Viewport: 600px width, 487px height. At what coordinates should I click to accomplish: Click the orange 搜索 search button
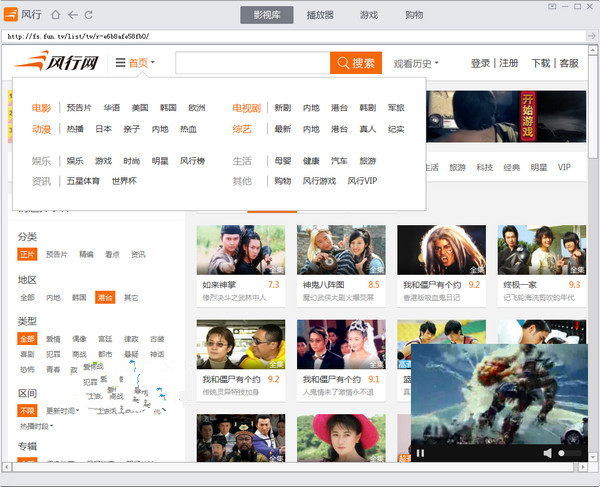356,63
